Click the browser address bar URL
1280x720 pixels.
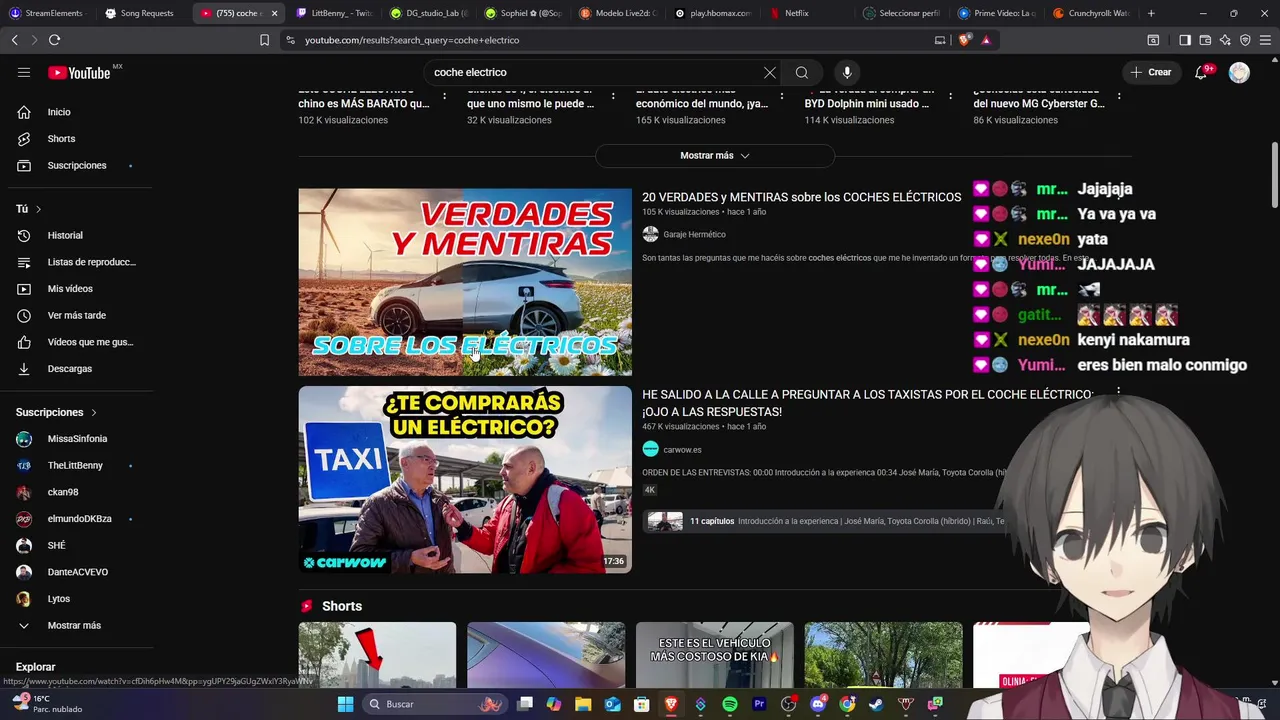[412, 40]
